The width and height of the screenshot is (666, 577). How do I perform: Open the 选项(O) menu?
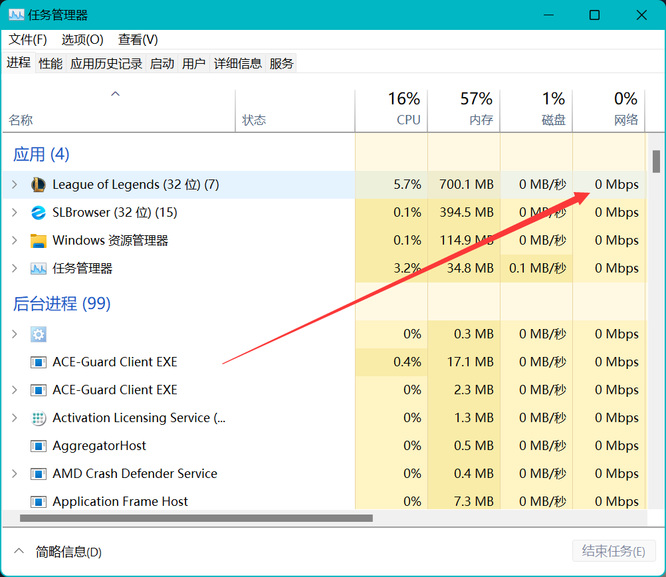point(82,40)
